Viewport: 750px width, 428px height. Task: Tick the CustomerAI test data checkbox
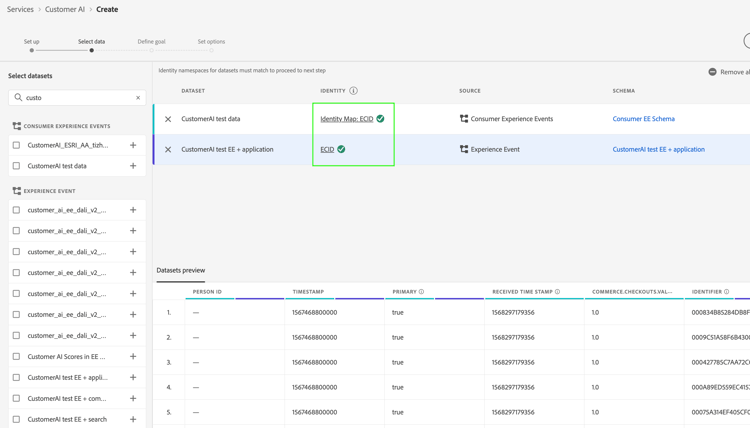coord(16,166)
